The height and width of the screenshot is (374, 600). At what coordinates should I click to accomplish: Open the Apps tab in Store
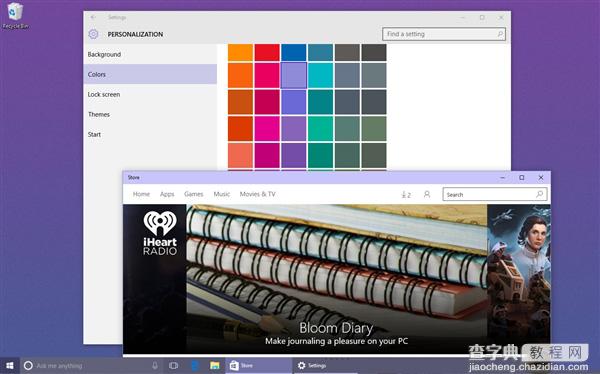[x=167, y=194]
